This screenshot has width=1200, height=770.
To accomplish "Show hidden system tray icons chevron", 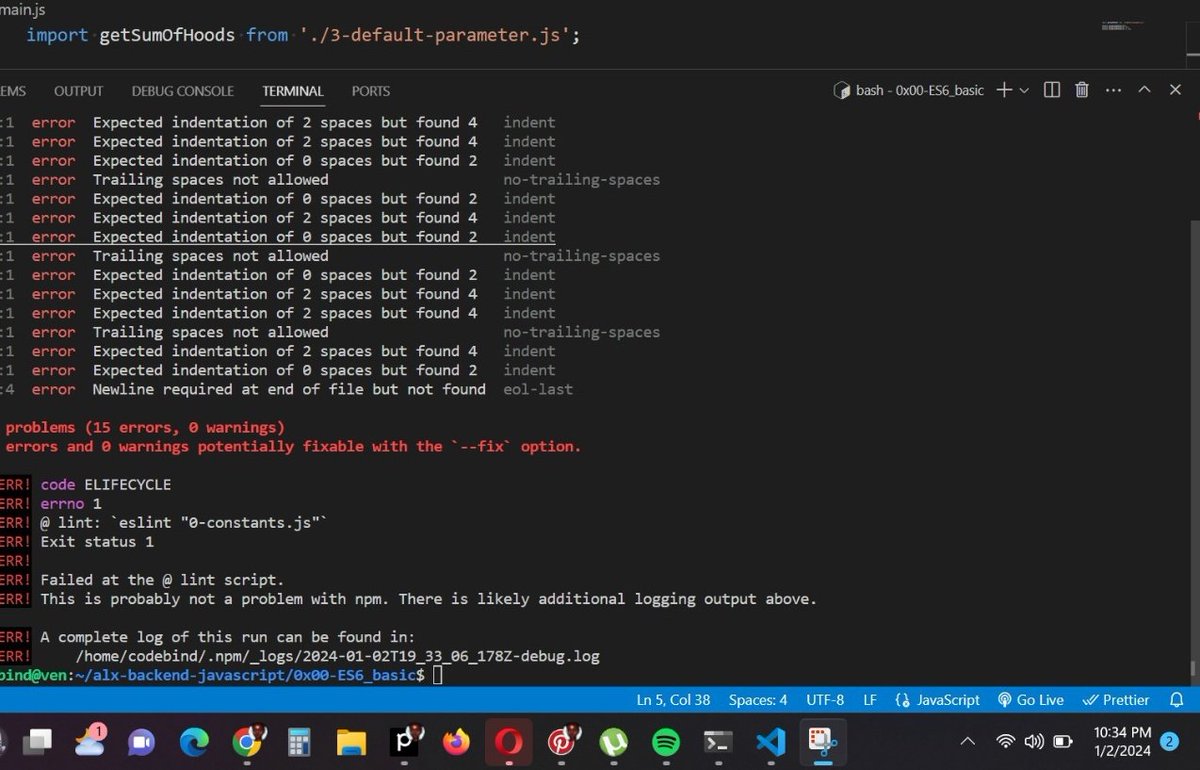I will tap(968, 741).
